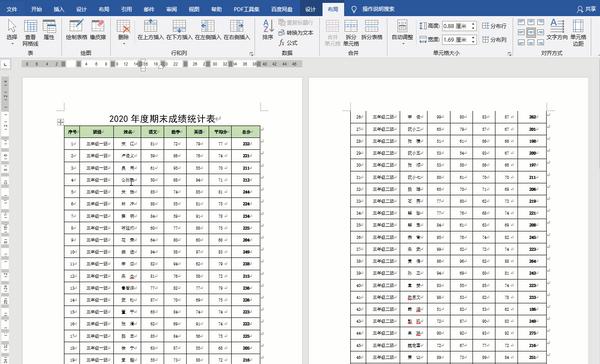600x364 pixels.
Task: Click the 总分 header cell
Action: [246, 132]
